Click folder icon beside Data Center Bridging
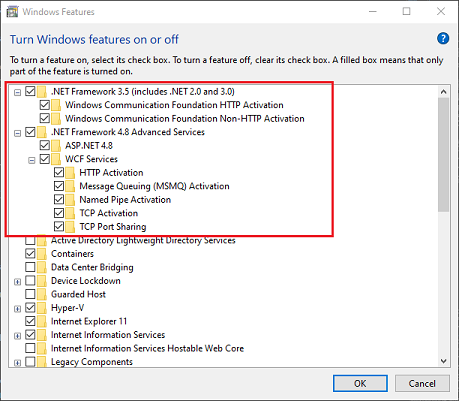 [x=42, y=267]
